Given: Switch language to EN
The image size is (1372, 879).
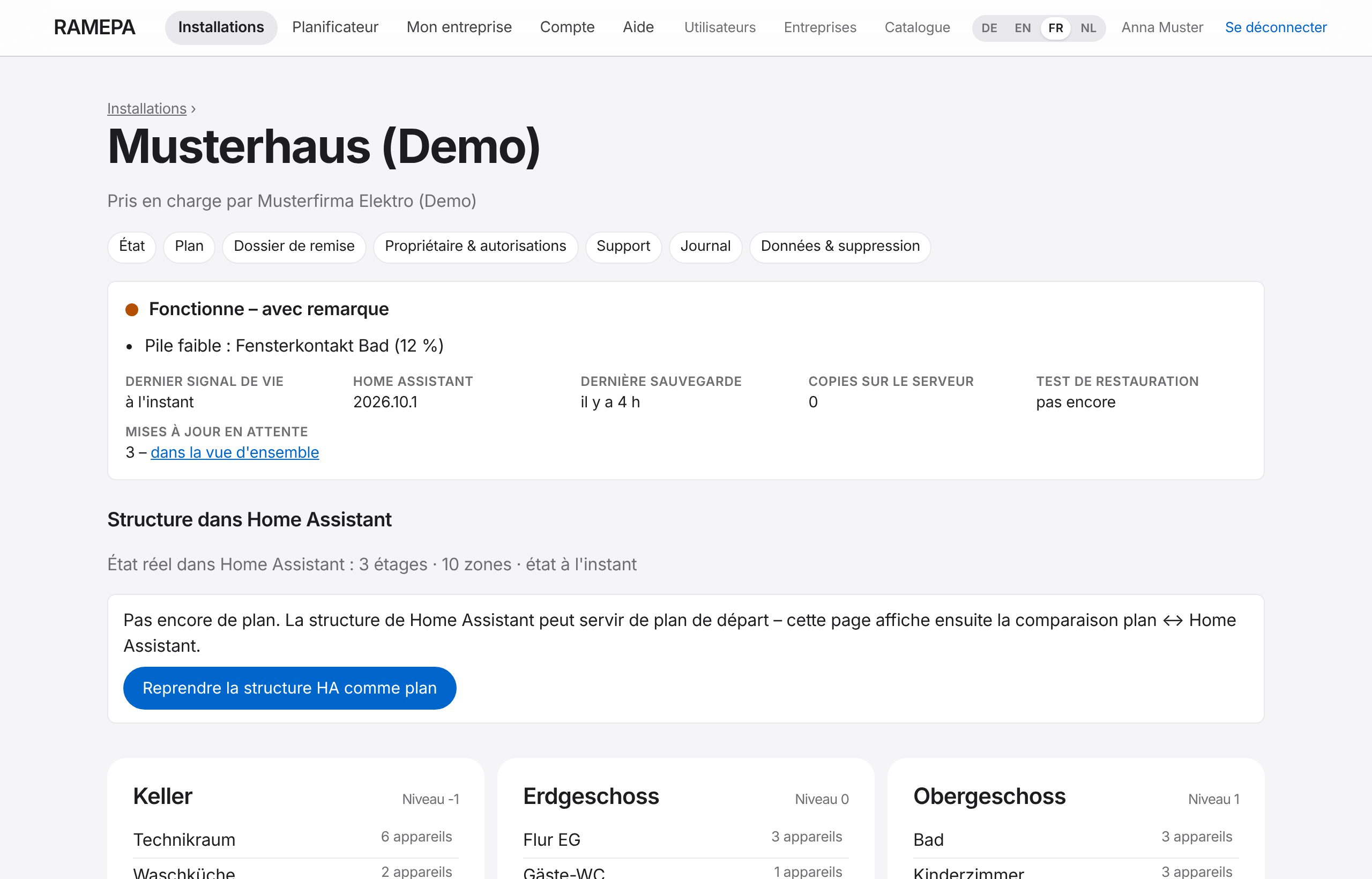Looking at the screenshot, I should (x=1022, y=28).
